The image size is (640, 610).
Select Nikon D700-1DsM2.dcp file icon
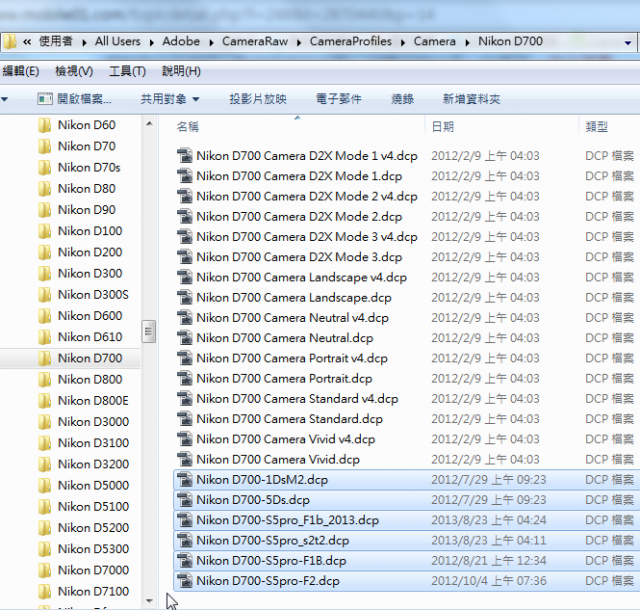coord(185,480)
